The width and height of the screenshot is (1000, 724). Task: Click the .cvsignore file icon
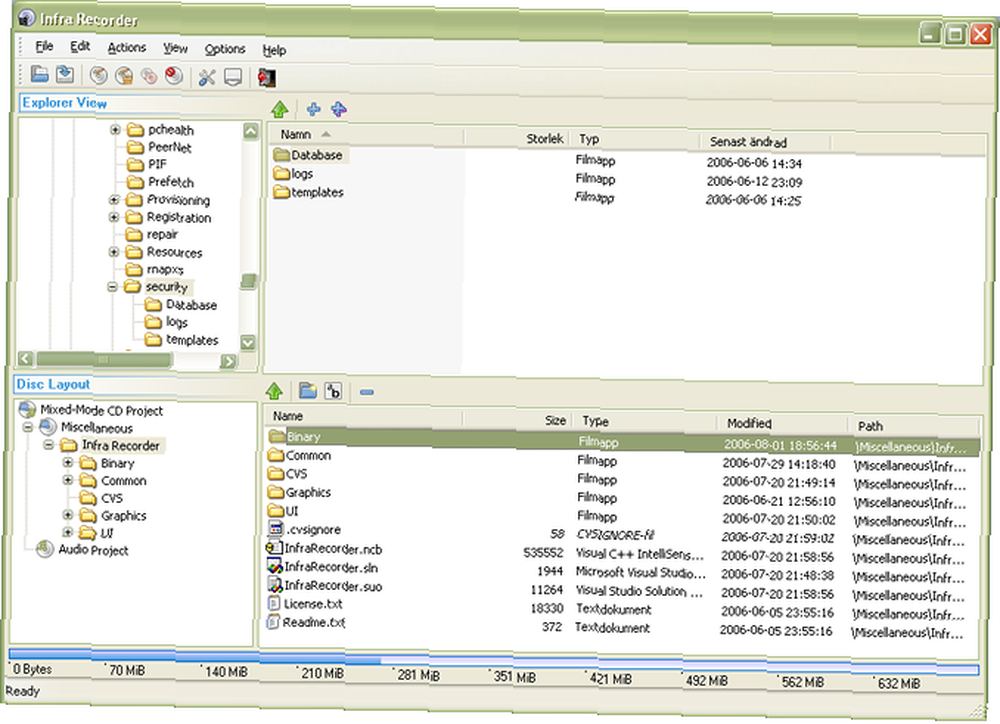click(276, 529)
